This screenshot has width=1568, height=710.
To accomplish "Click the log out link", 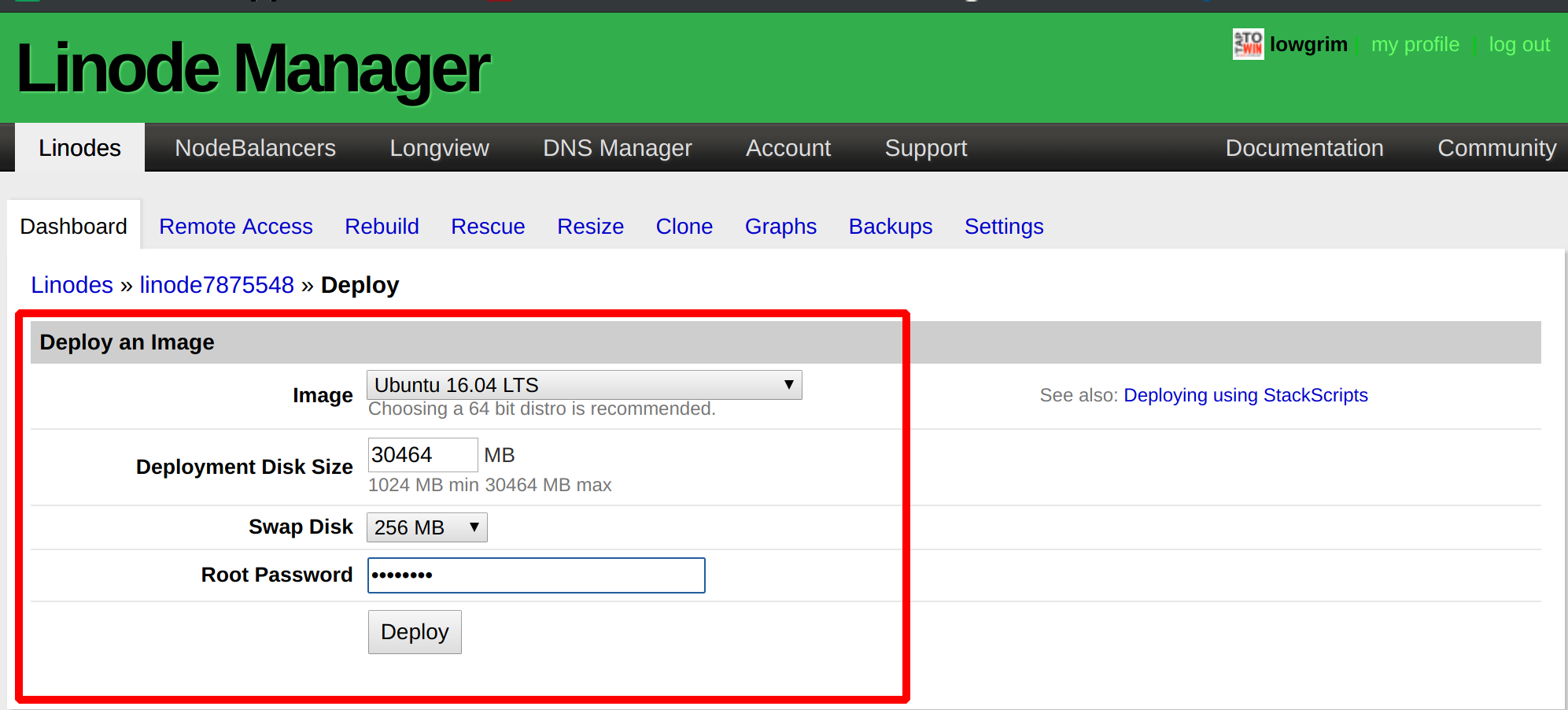I will coord(1518,45).
